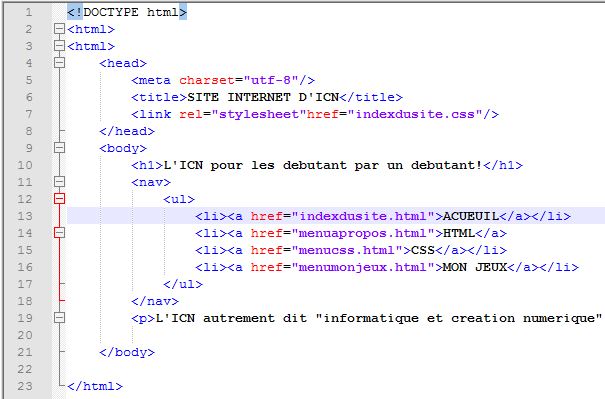Click the title text SITE INTERNET D'ICN
Viewport: 605px width, 399px height.
pos(263,97)
